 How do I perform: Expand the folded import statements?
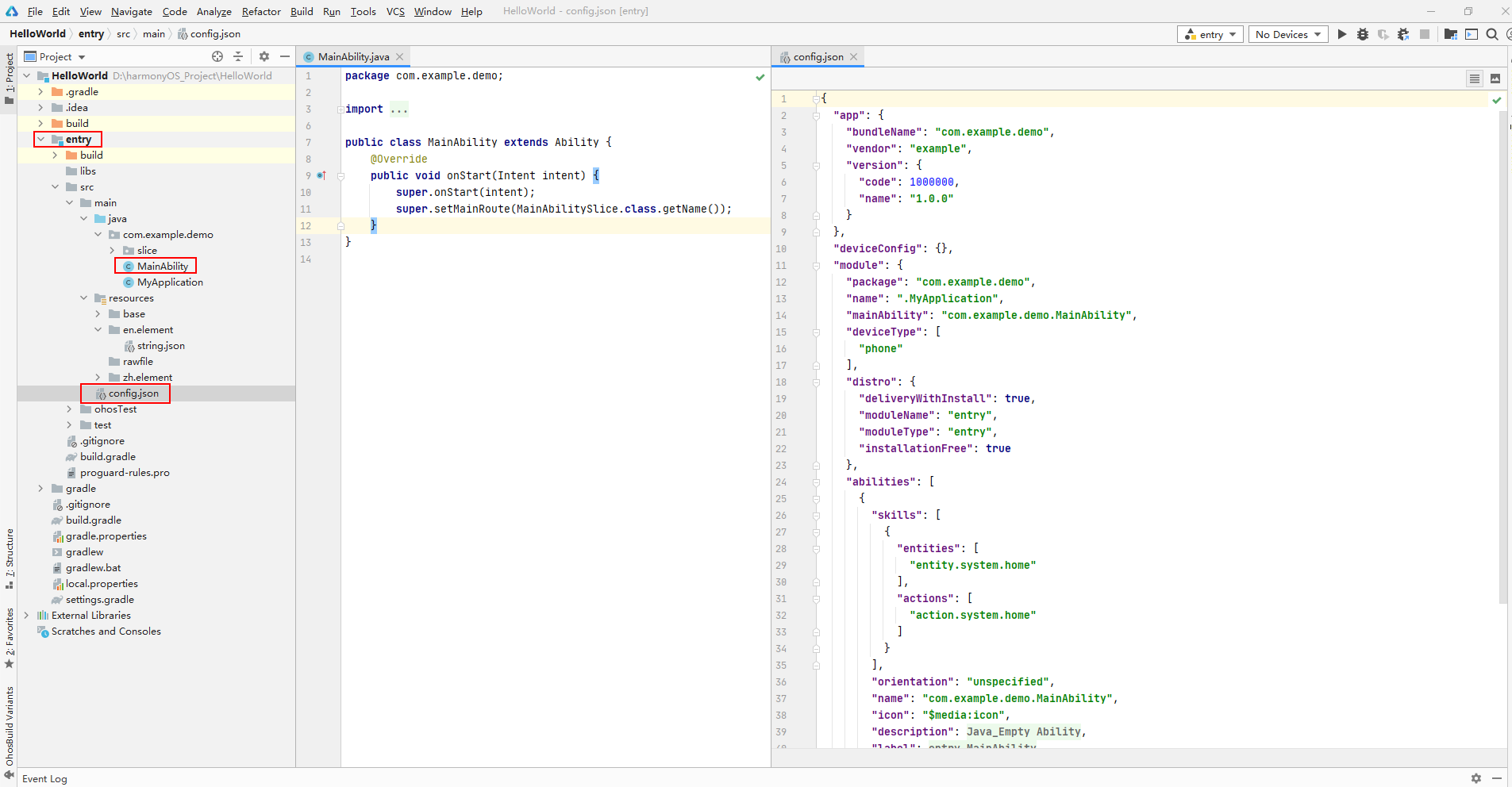coord(340,109)
